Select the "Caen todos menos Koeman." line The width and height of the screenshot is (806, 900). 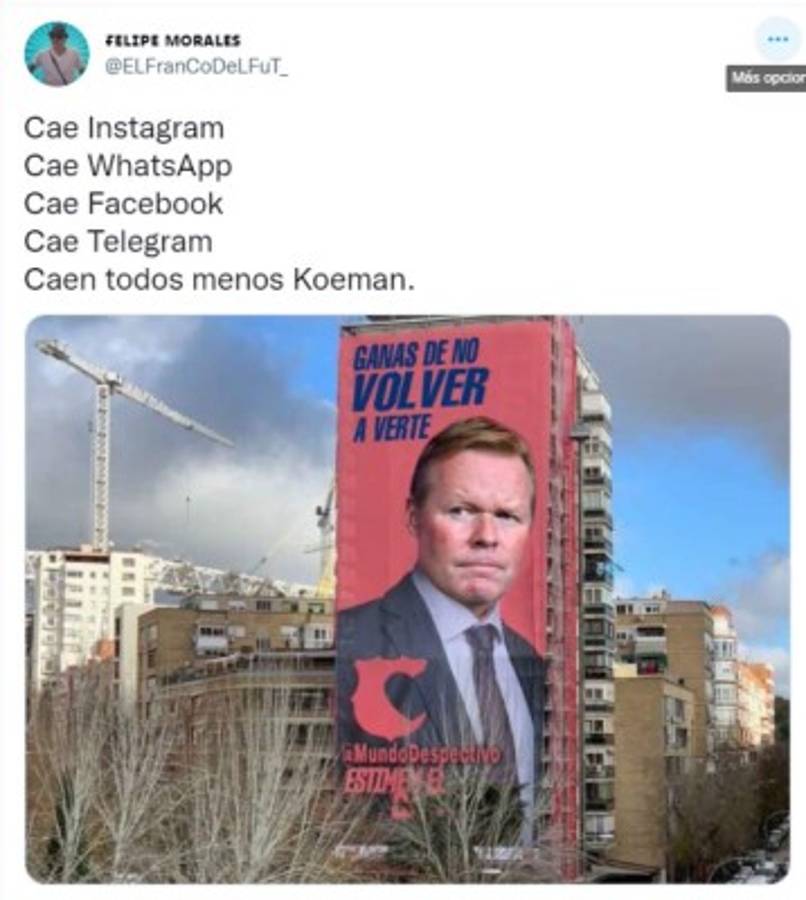(219, 280)
